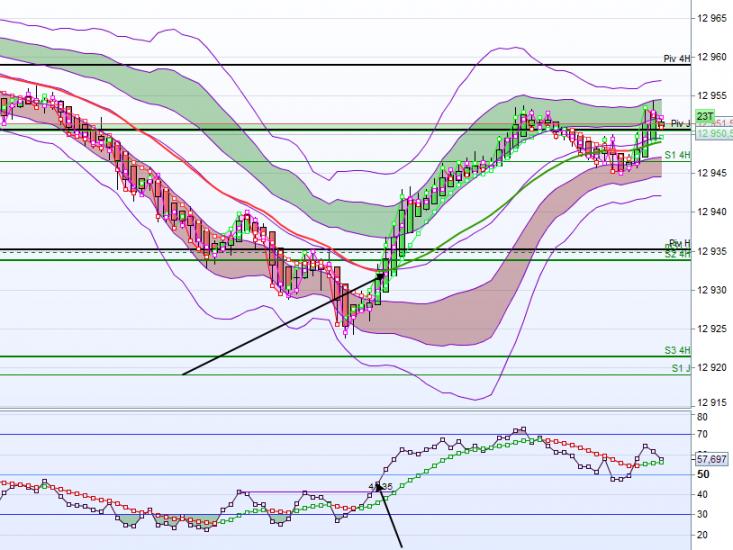Click the 12 940 price axis label
Viewport: 733px width, 550px height.
[711, 212]
